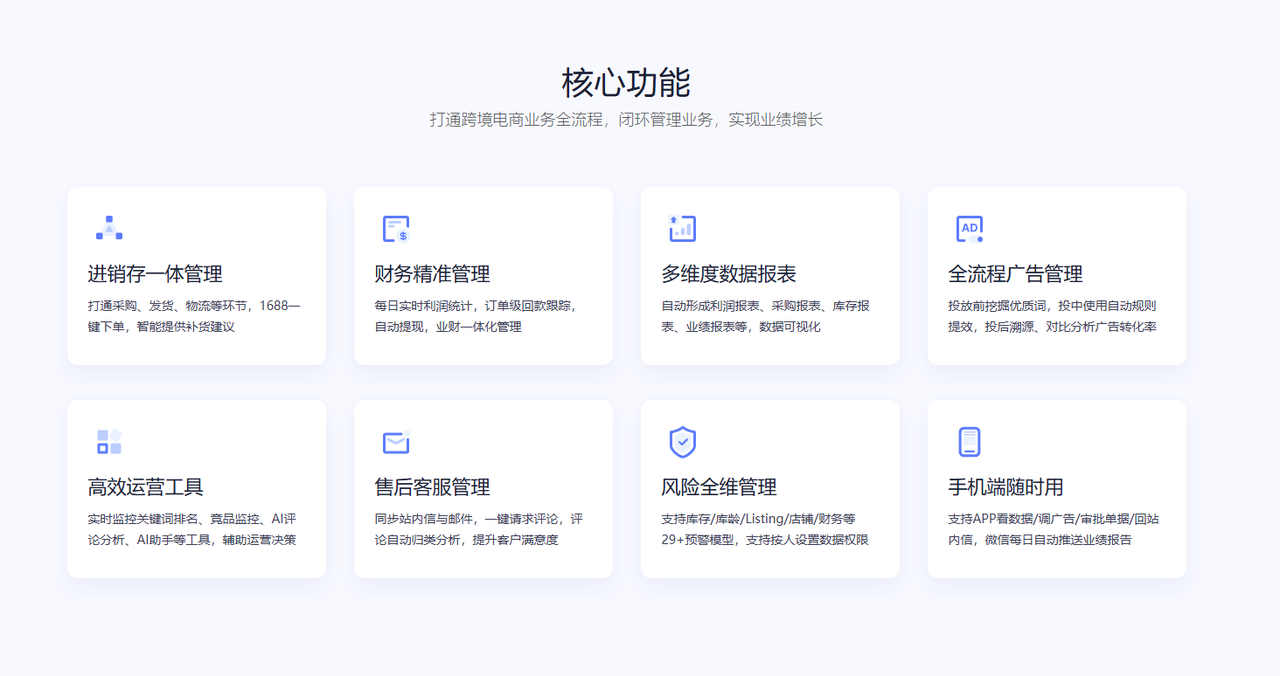
Task: Click the AD badge icon for 全流程广告管理
Action: click(969, 228)
